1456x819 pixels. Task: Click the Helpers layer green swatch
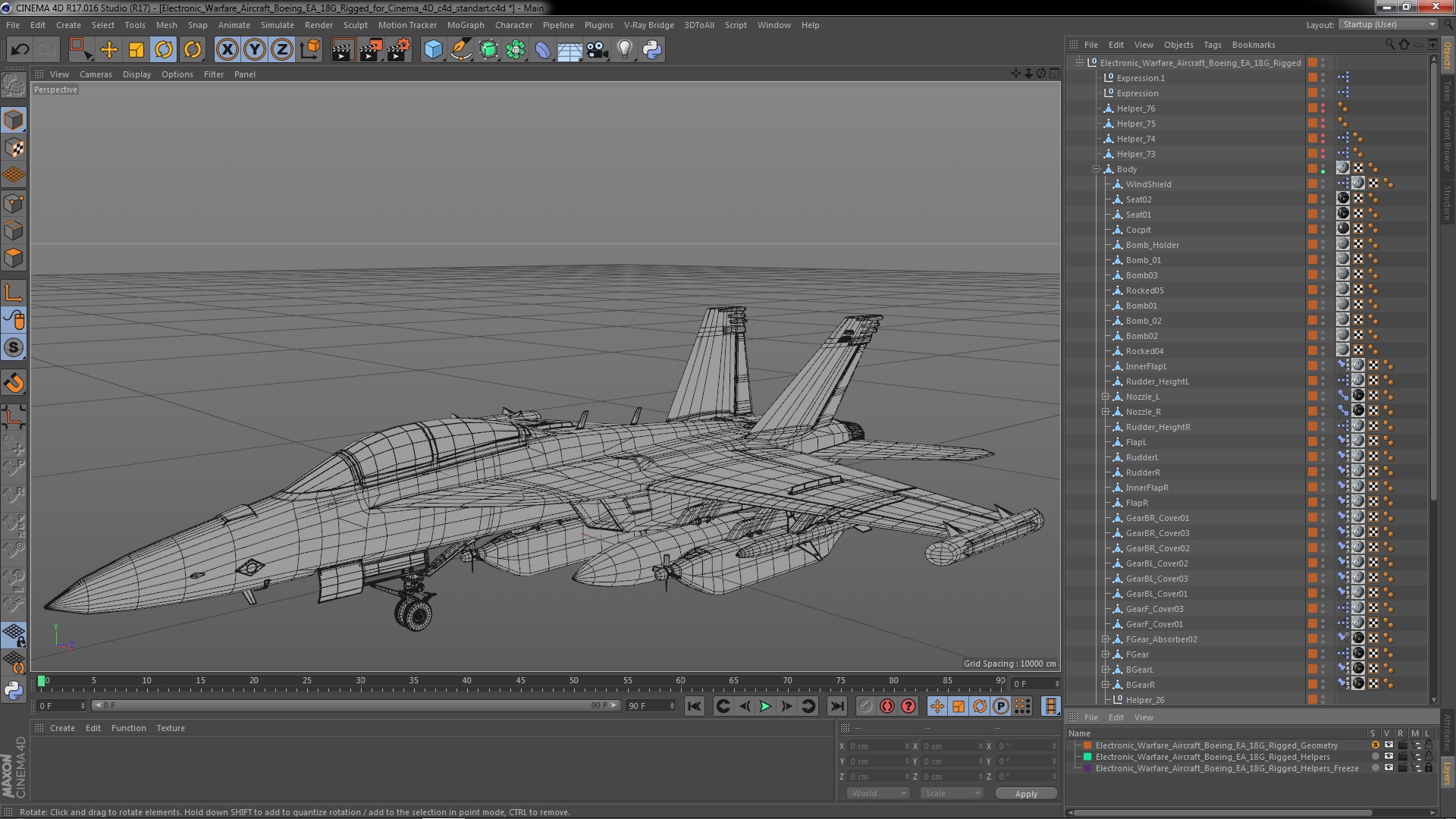click(1087, 757)
